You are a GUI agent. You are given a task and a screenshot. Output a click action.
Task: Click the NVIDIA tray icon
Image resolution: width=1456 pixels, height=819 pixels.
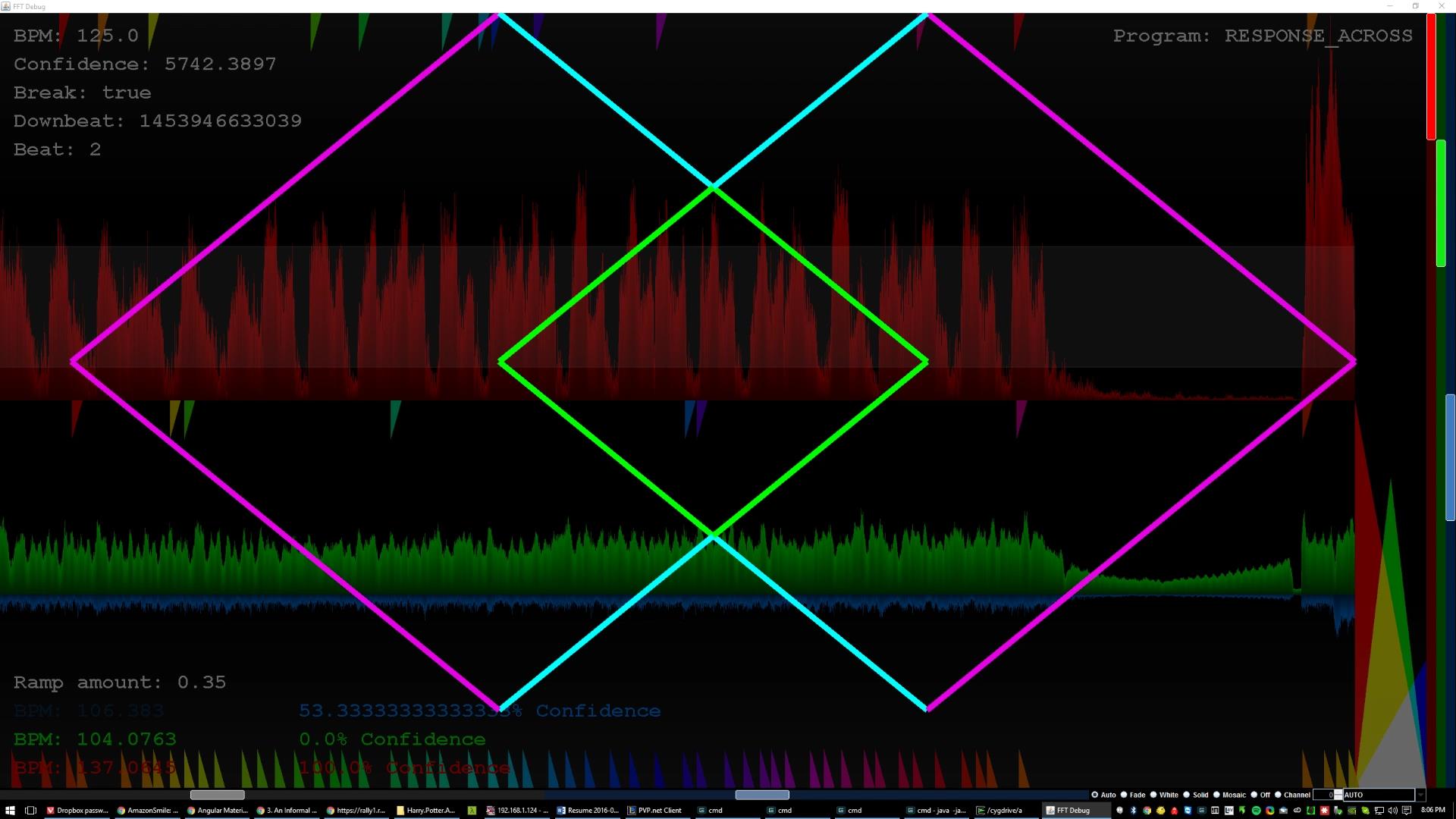(x=1351, y=810)
